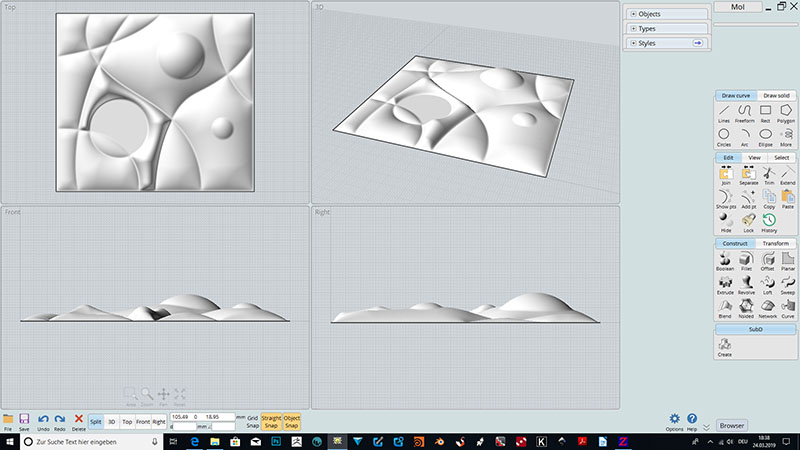Open the History tool

coord(769,223)
